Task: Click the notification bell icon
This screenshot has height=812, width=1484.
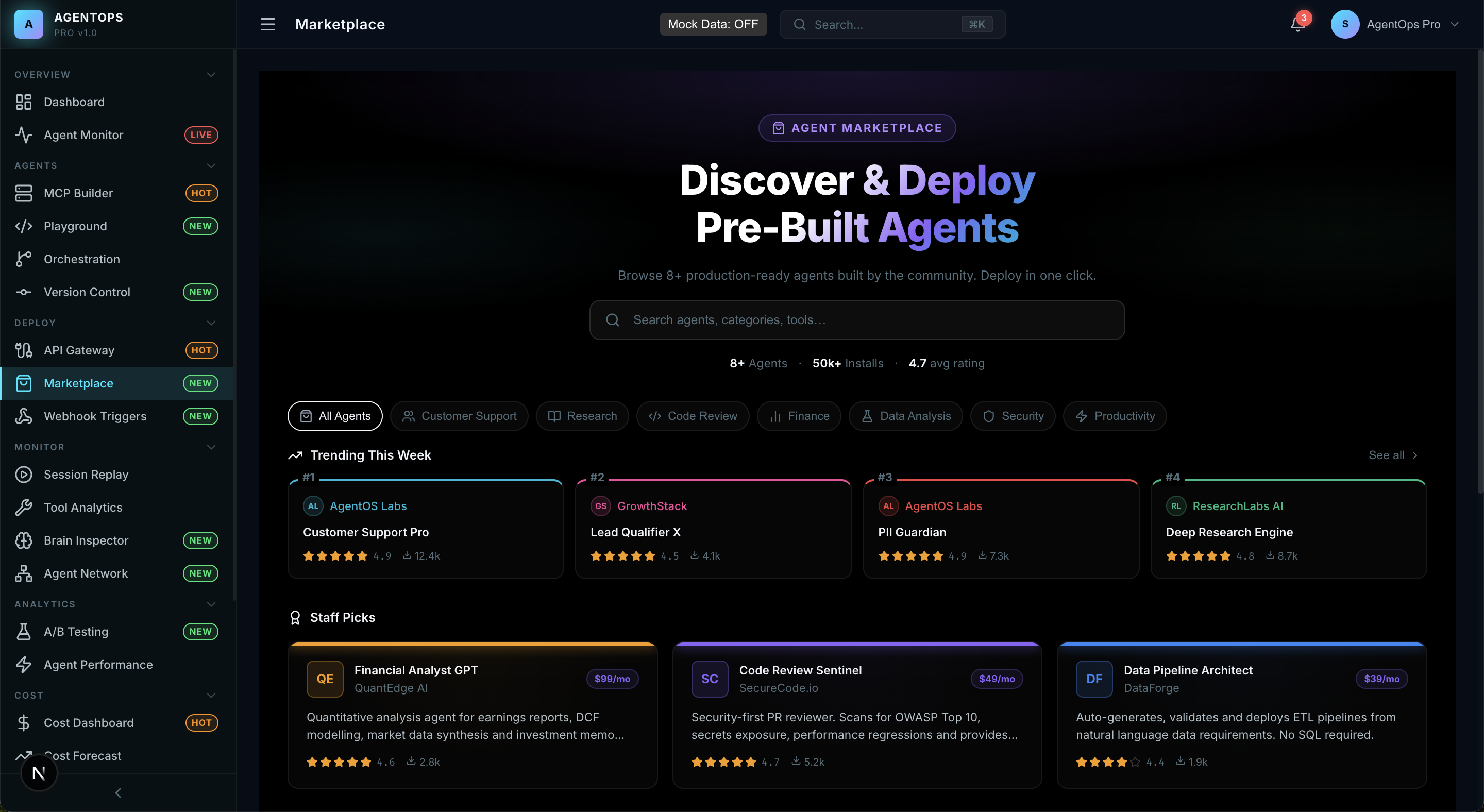Action: coord(1297,24)
